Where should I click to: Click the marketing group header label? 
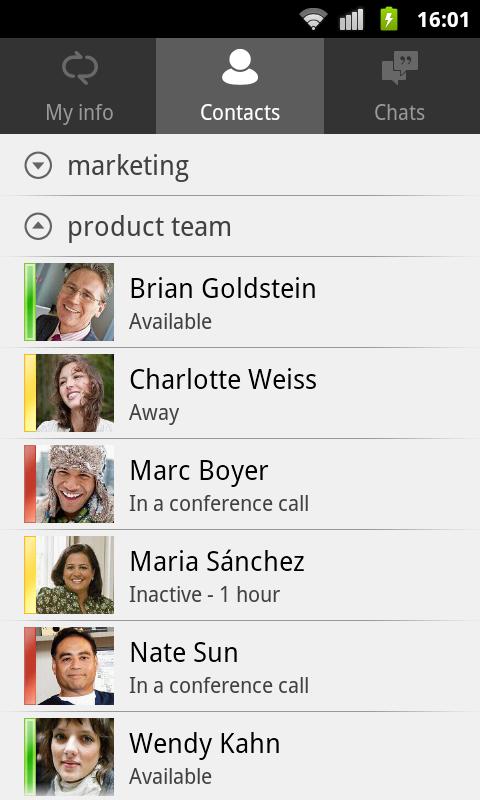(x=128, y=167)
